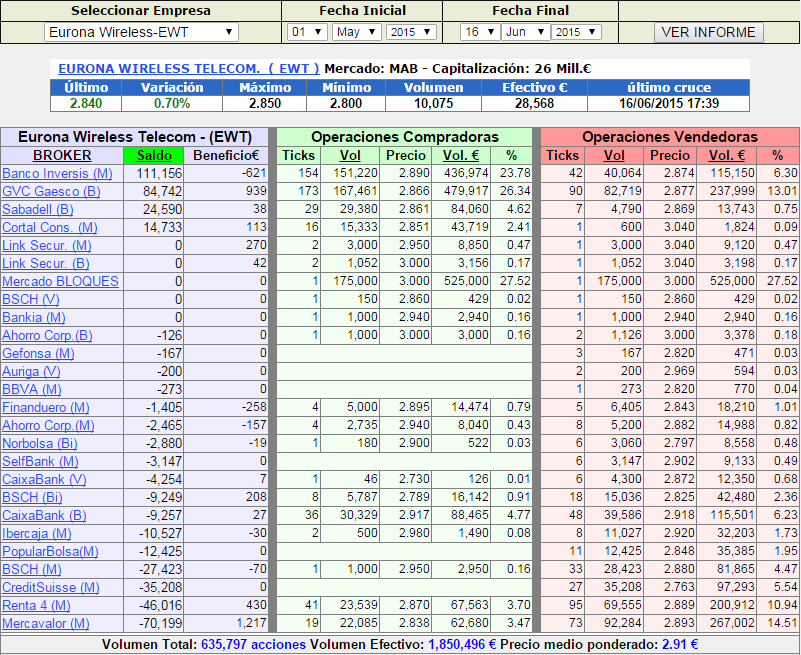Open the end date day dropdown 16

point(479,32)
